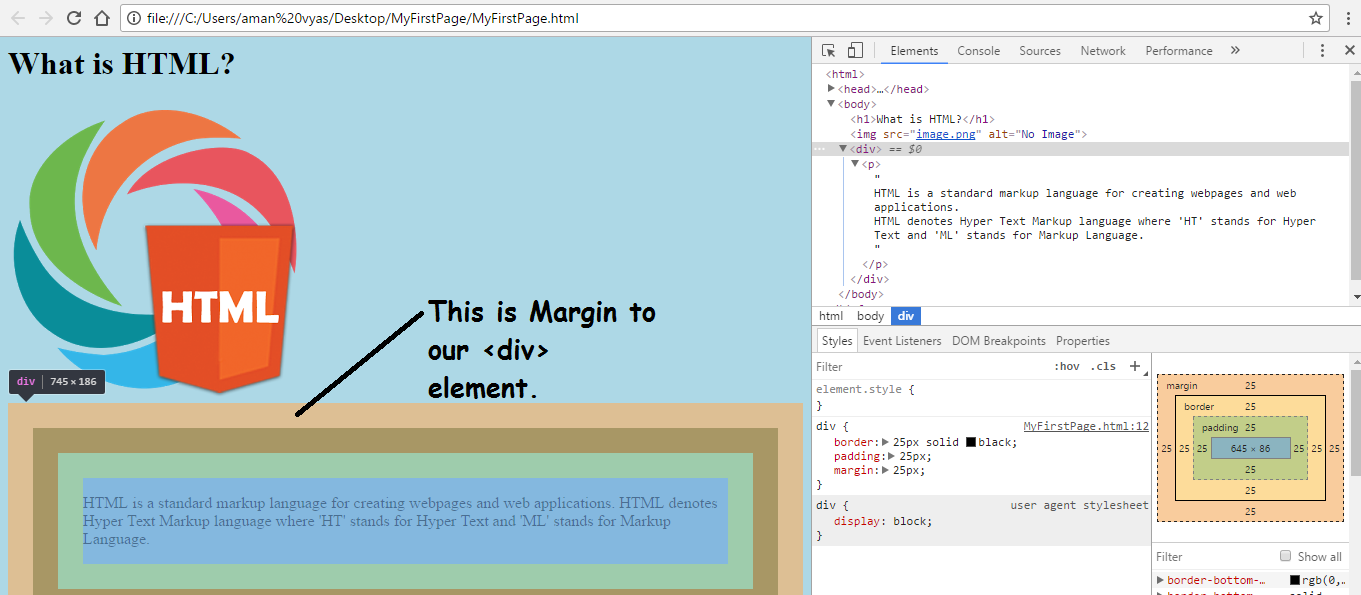Bookmark this page with the star icon
1361x595 pixels.
(x=1316, y=18)
